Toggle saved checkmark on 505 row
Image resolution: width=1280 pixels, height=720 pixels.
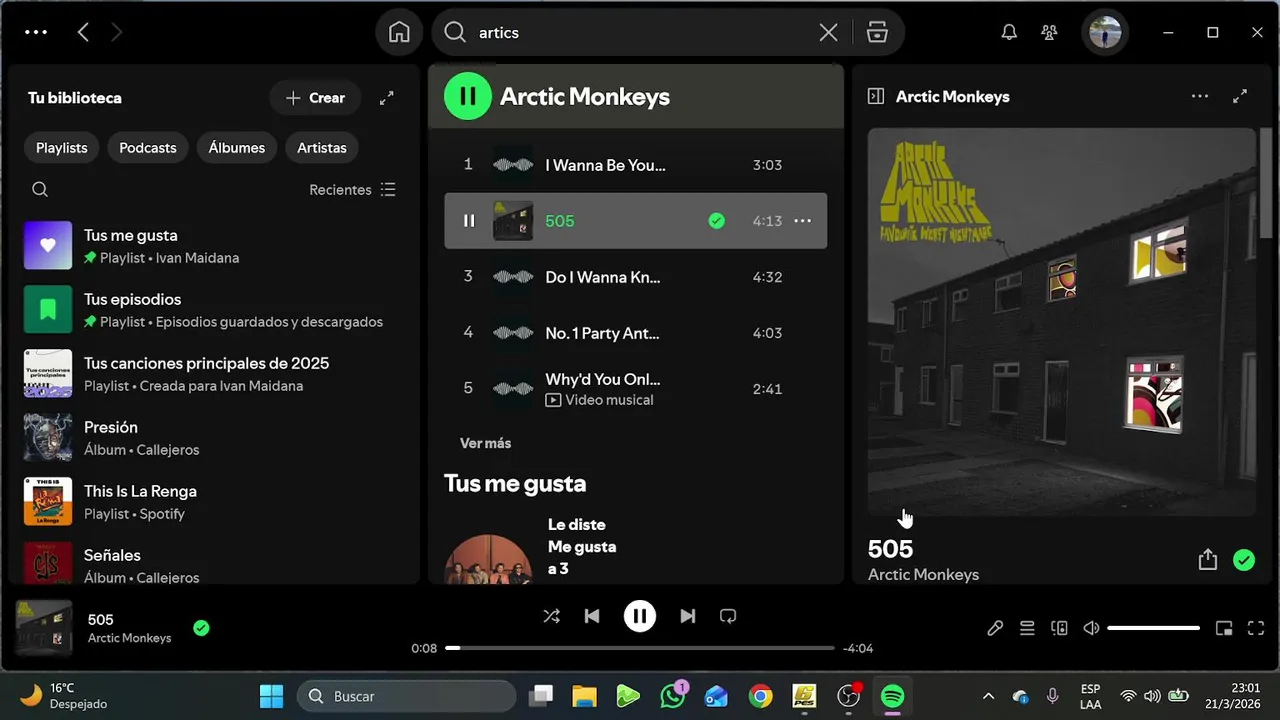point(716,221)
